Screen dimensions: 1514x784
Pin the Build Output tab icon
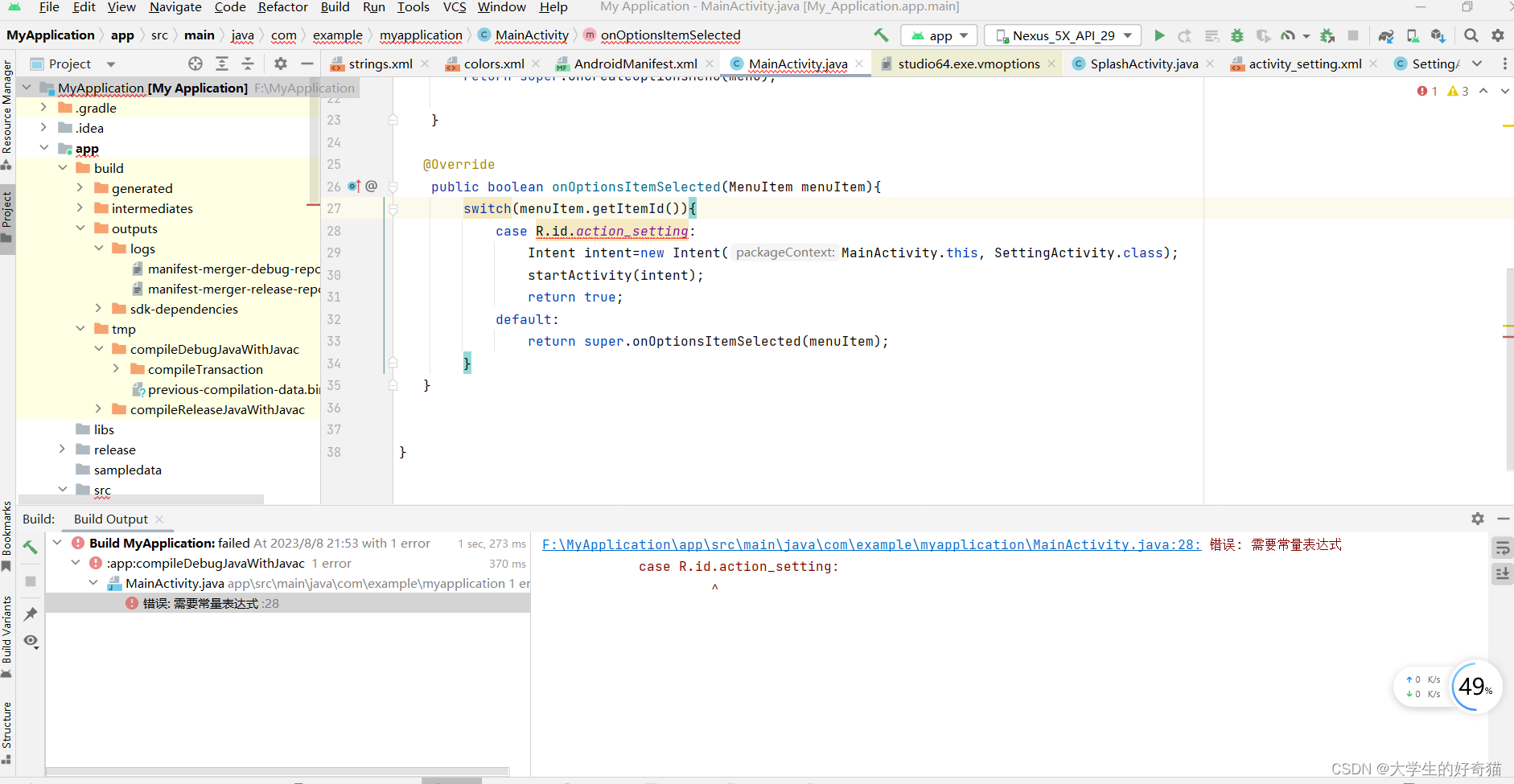pos(31,614)
